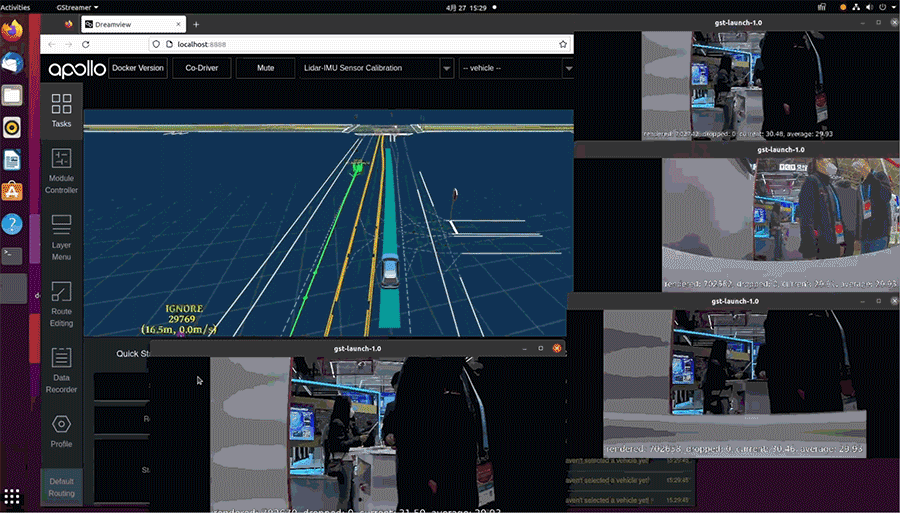Image resolution: width=900 pixels, height=513 pixels.
Task: Click the IGNORE 29769 obstacle label
Action: coord(182,314)
